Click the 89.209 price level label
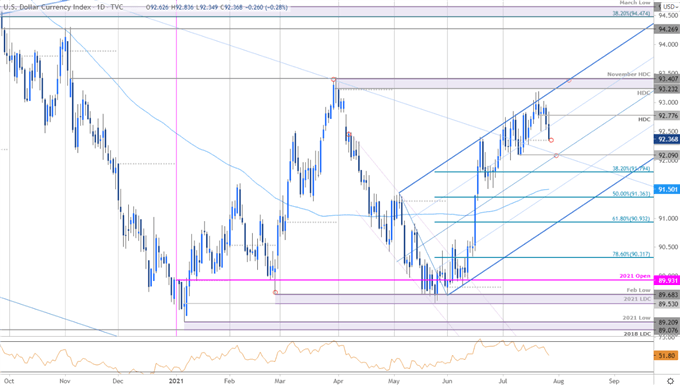This screenshot has width=680, height=385. (x=666, y=323)
